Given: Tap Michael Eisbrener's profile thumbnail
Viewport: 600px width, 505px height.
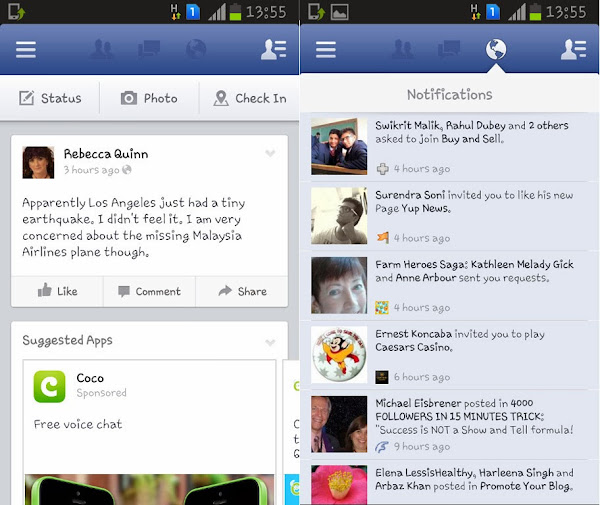Looking at the screenshot, I should click(x=339, y=424).
